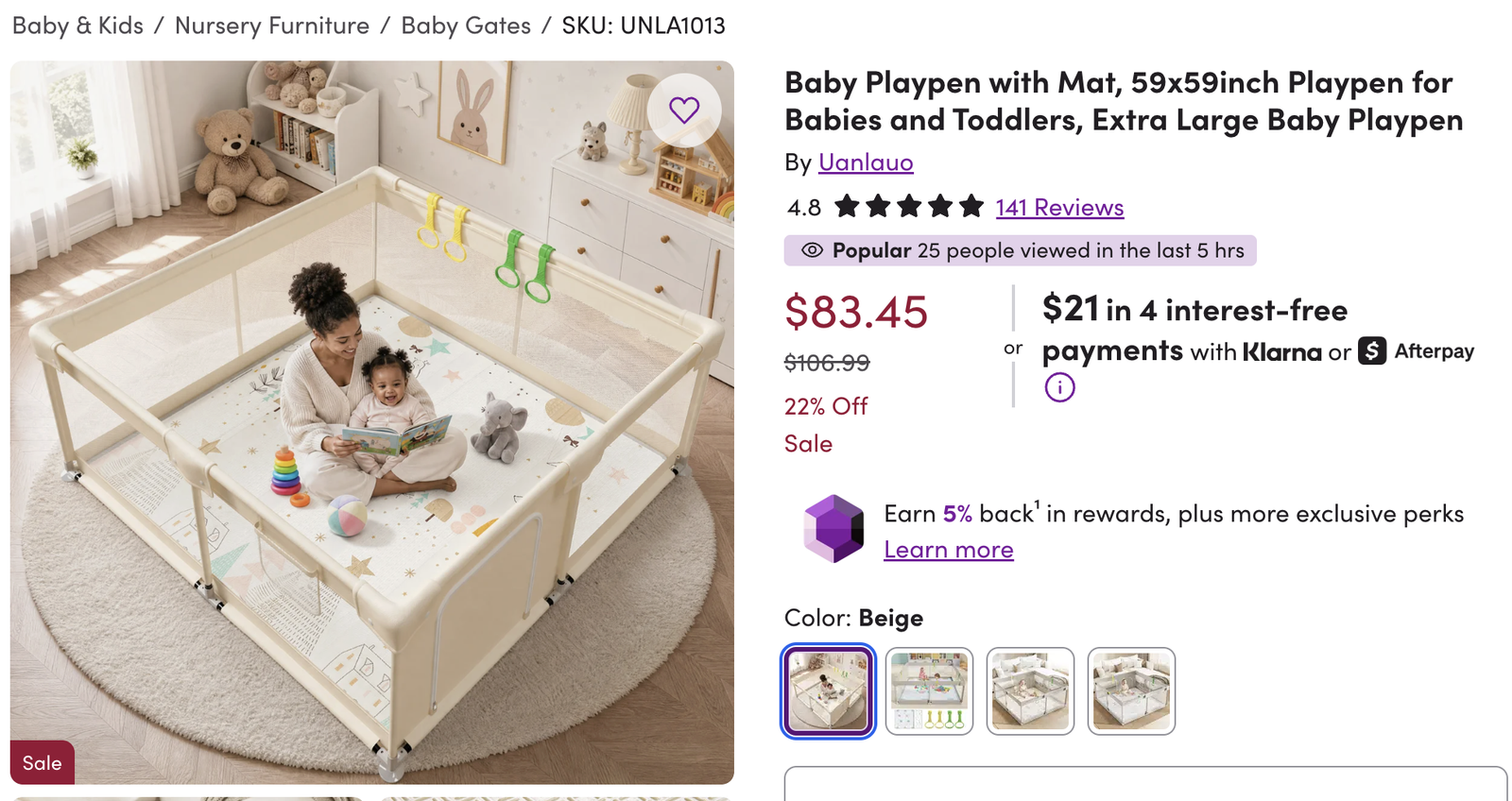
Task: Open the main playpen product image
Action: click(372, 422)
